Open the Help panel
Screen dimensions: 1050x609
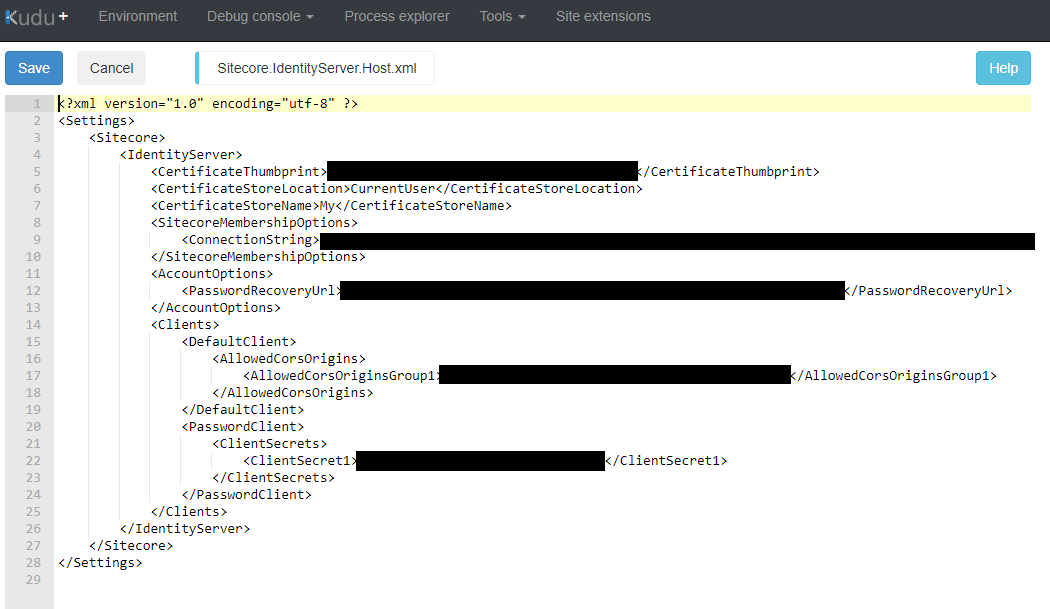[x=1003, y=67]
